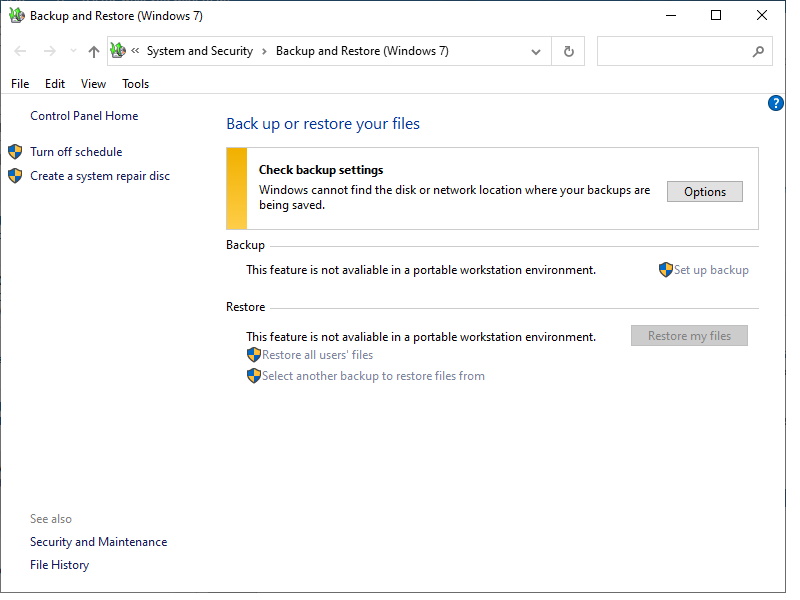This screenshot has height=600, width=800.
Task: Open the File menu
Action: (x=20, y=84)
